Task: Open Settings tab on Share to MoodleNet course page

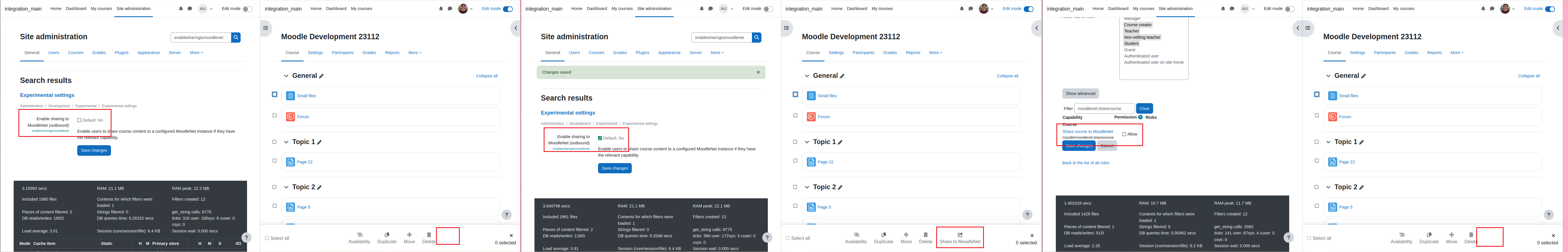Action: [x=836, y=53]
